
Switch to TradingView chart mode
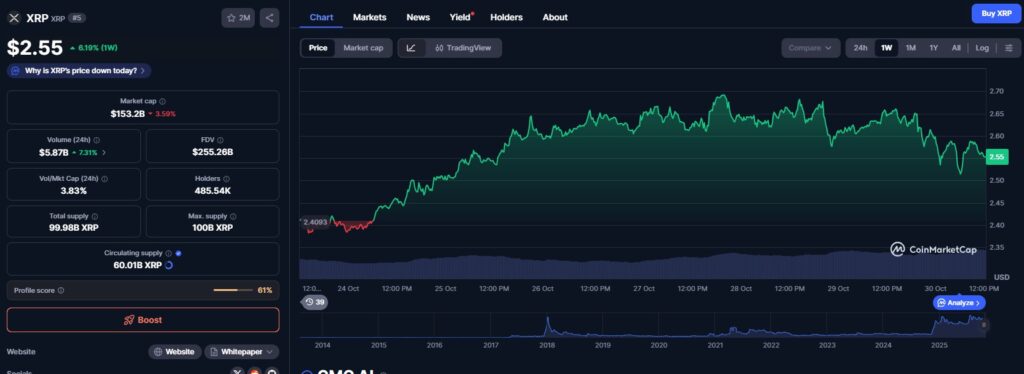click(x=463, y=48)
